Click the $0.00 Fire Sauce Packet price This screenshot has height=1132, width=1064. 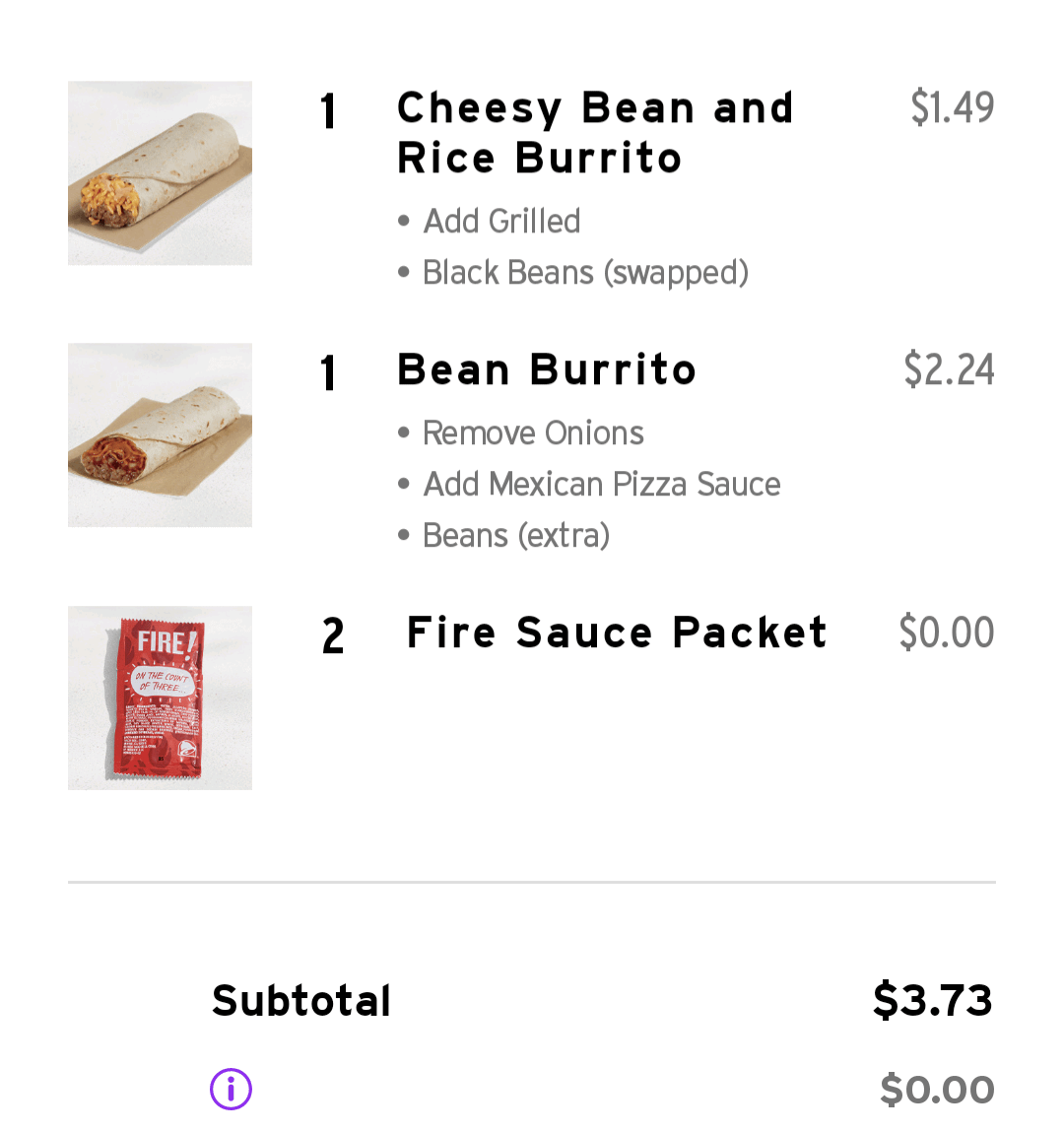tap(946, 633)
